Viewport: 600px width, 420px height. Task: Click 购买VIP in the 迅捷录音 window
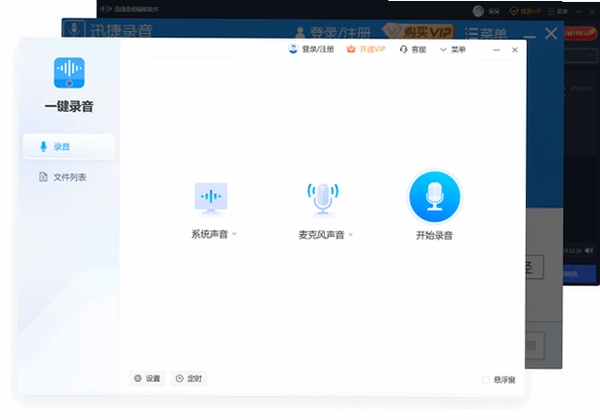pos(421,32)
